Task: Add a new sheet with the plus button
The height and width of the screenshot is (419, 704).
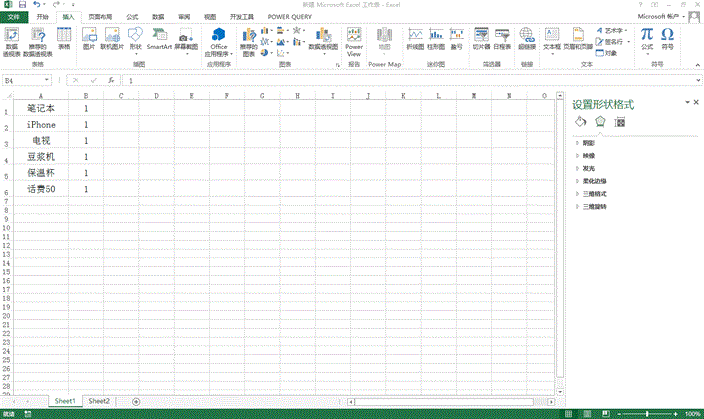Action: [x=136, y=400]
